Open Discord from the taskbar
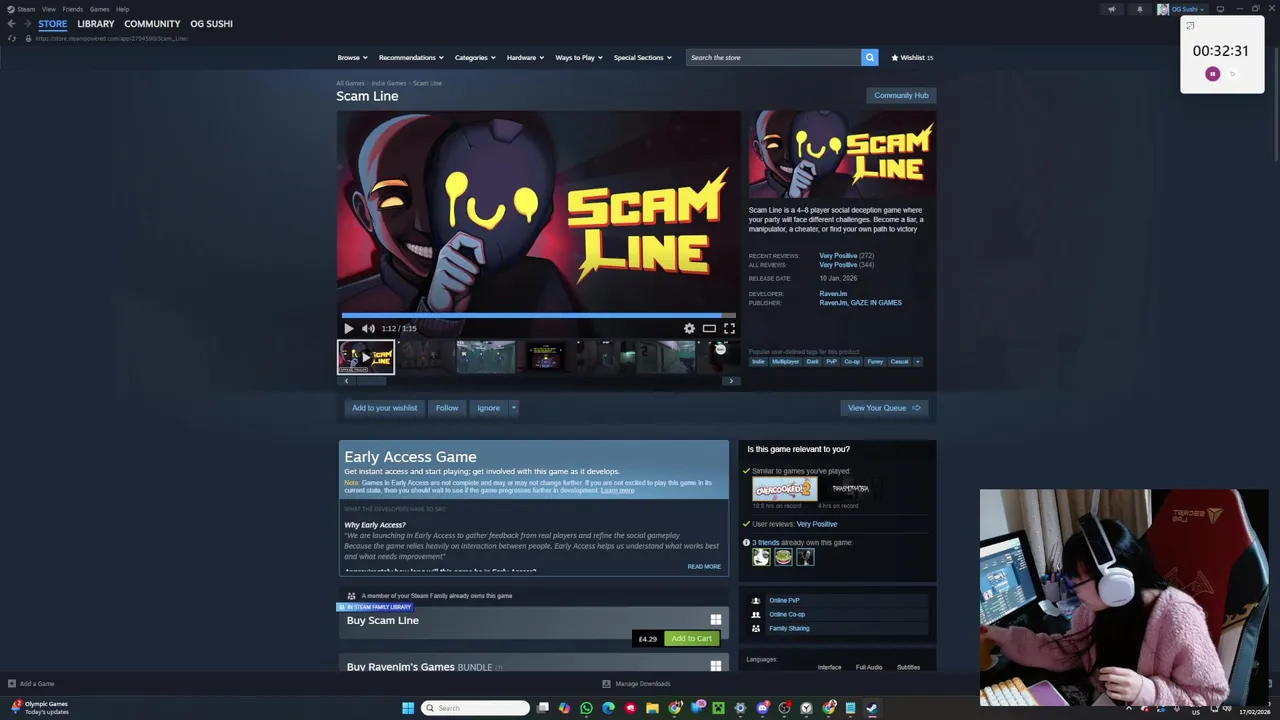 [x=763, y=708]
